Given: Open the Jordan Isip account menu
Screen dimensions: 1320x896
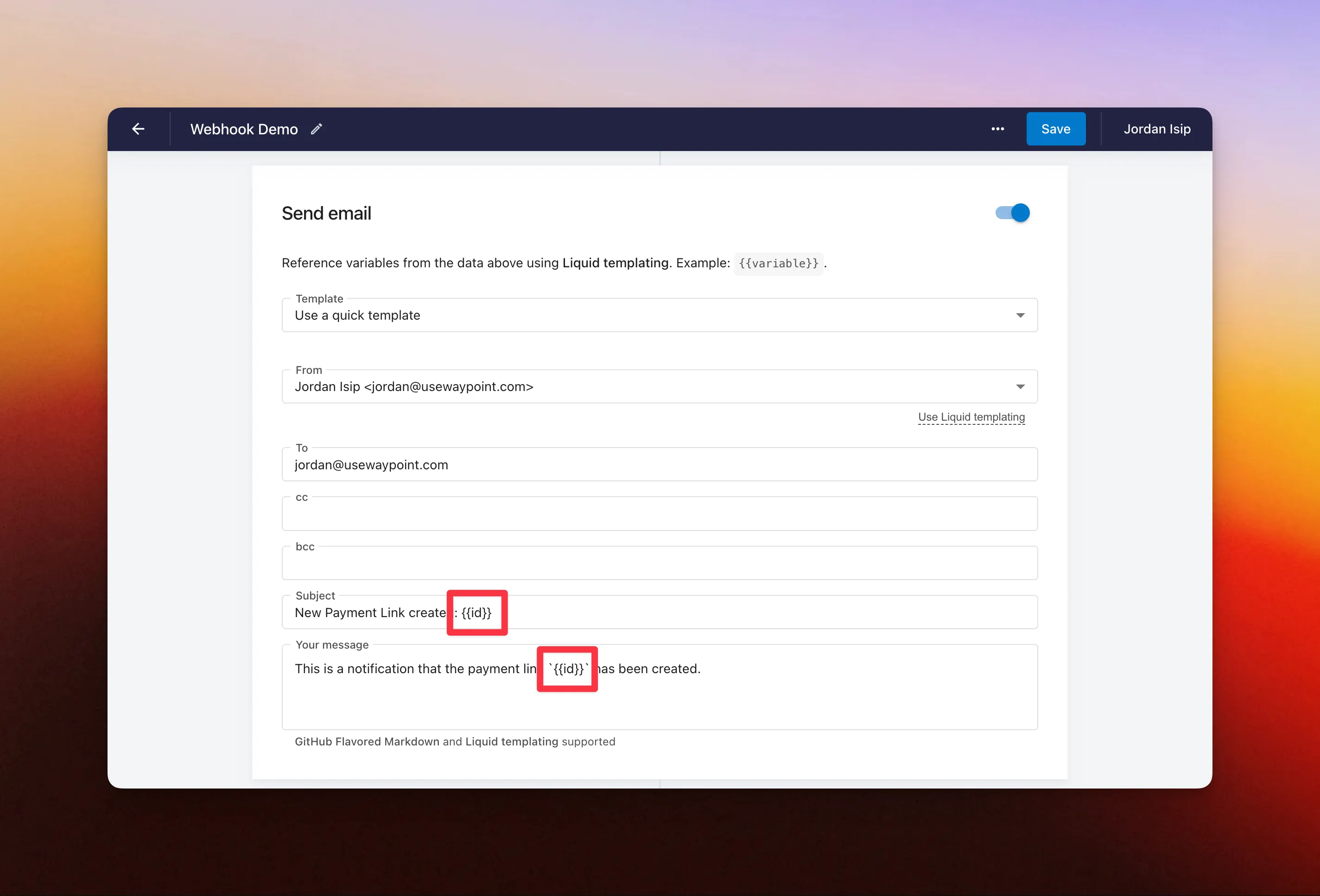Looking at the screenshot, I should [1157, 129].
